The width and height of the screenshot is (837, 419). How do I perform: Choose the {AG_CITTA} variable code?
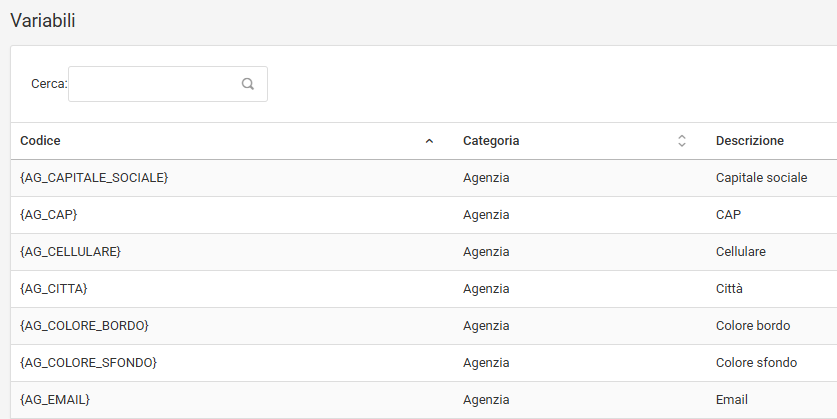pyautogui.click(x=54, y=289)
